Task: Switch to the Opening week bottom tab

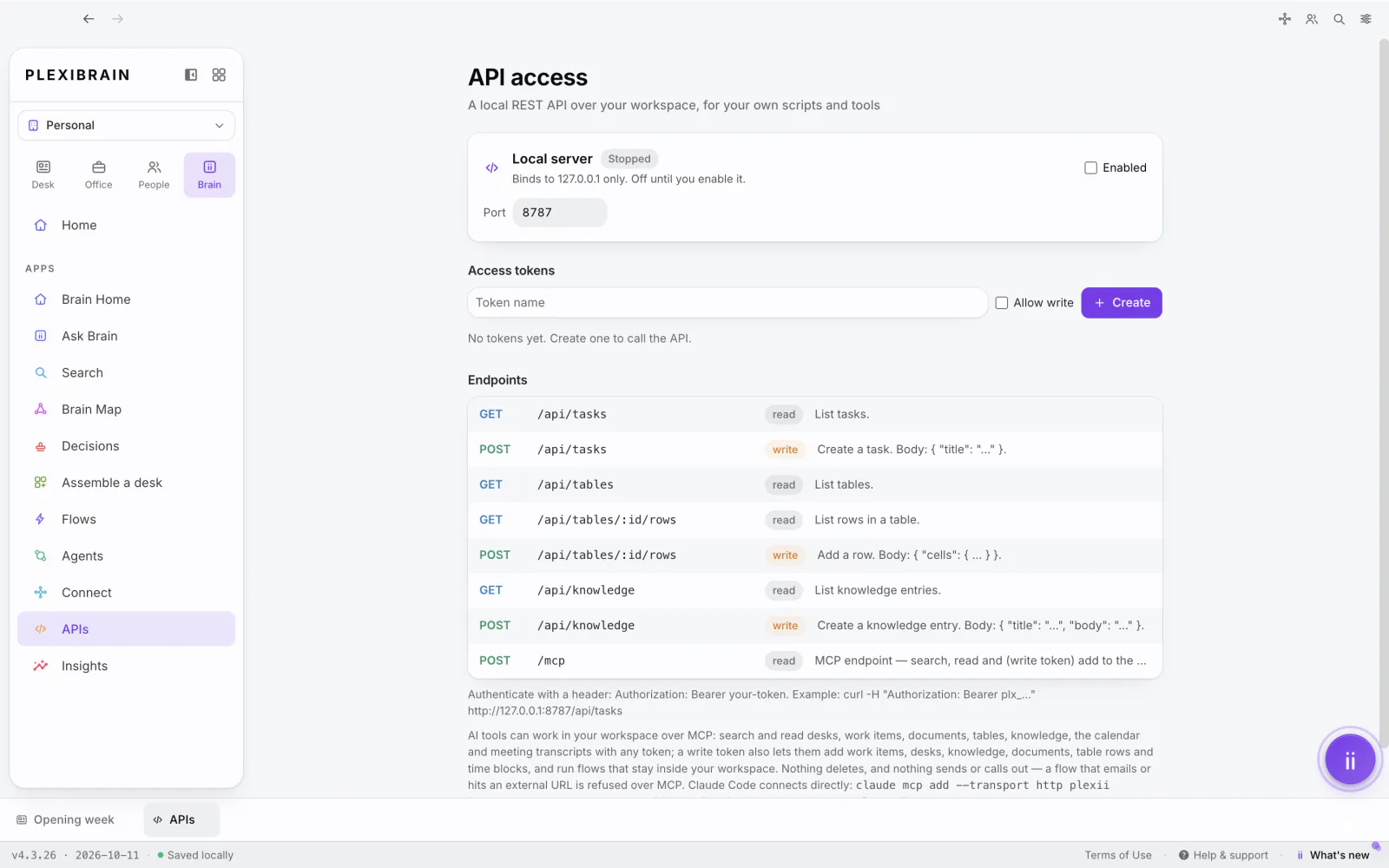Action: pyautogui.click(x=66, y=819)
